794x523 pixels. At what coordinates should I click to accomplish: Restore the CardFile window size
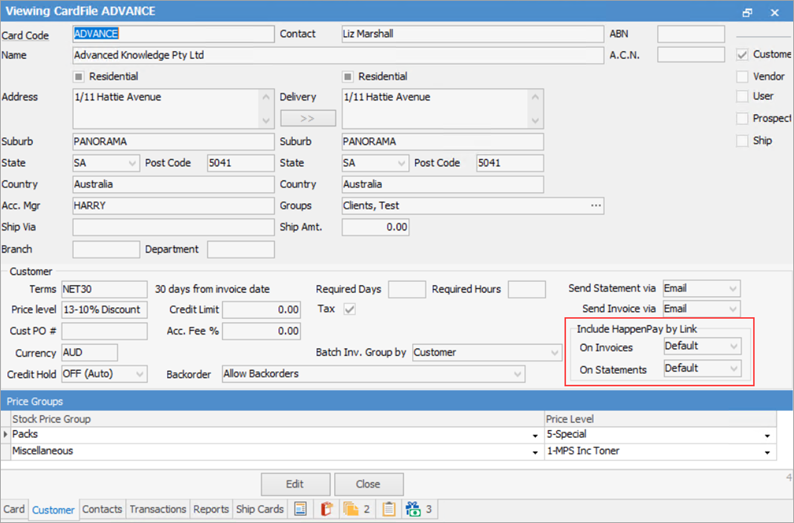[747, 13]
